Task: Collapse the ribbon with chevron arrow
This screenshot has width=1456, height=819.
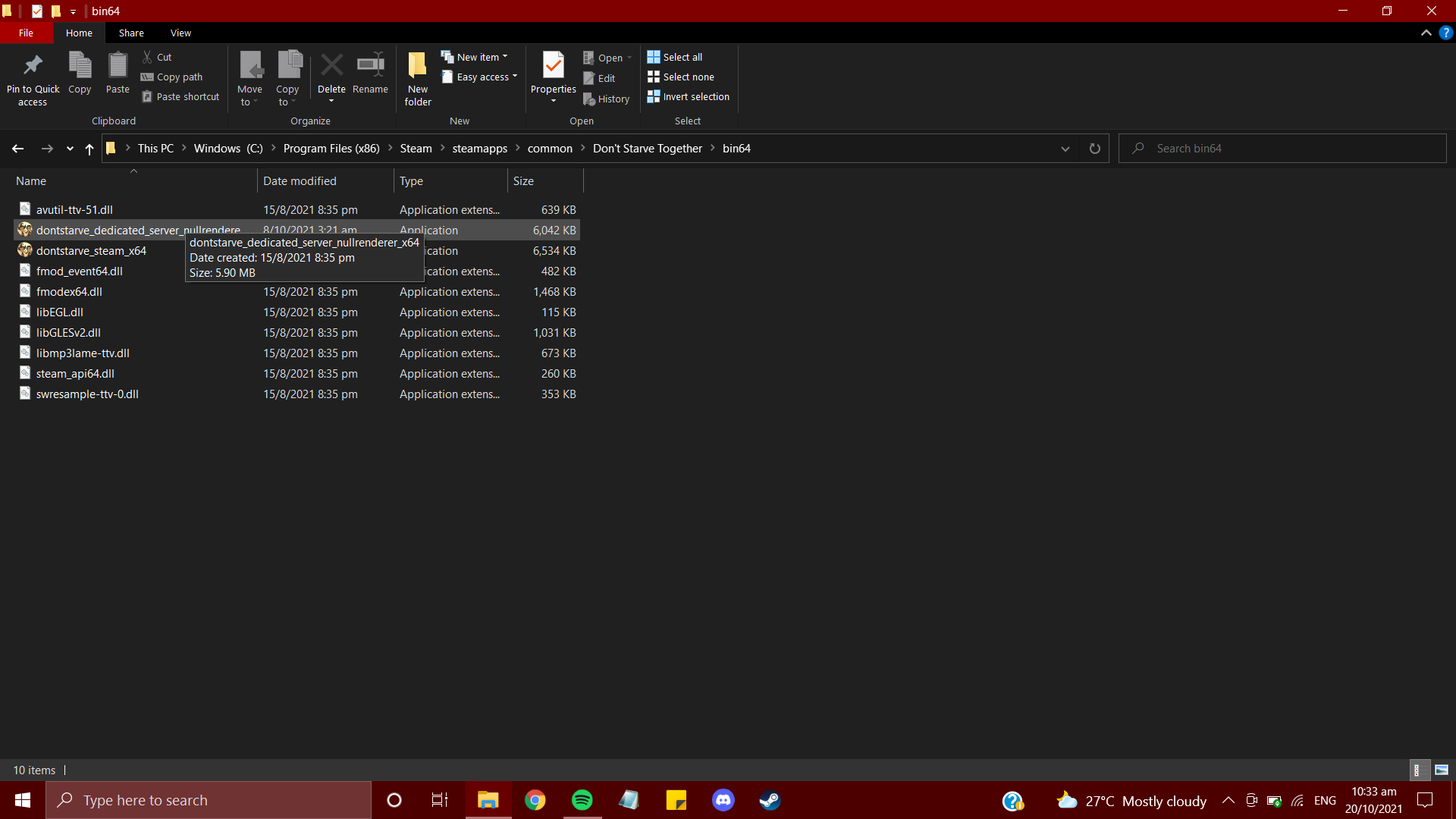Action: 1426,33
